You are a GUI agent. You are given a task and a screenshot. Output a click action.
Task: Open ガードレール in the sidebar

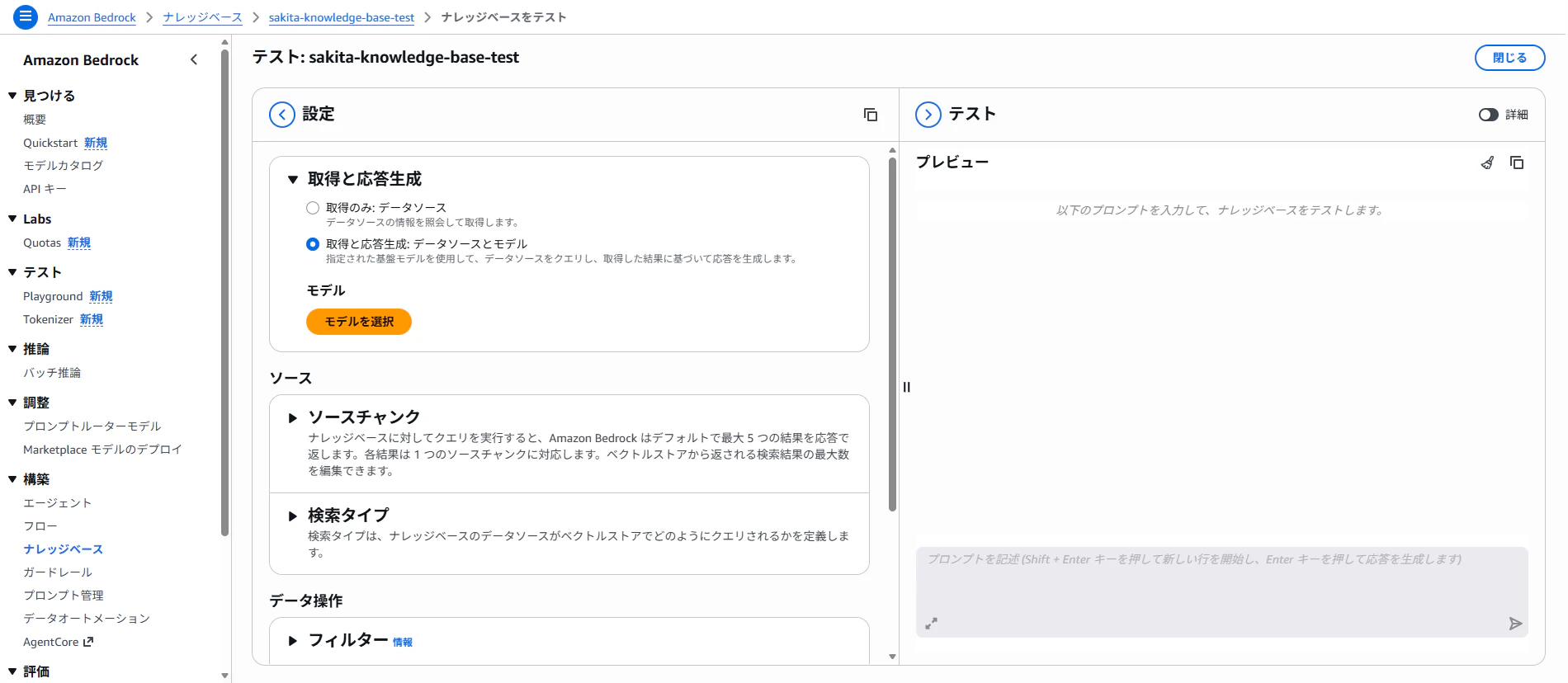[x=58, y=572]
